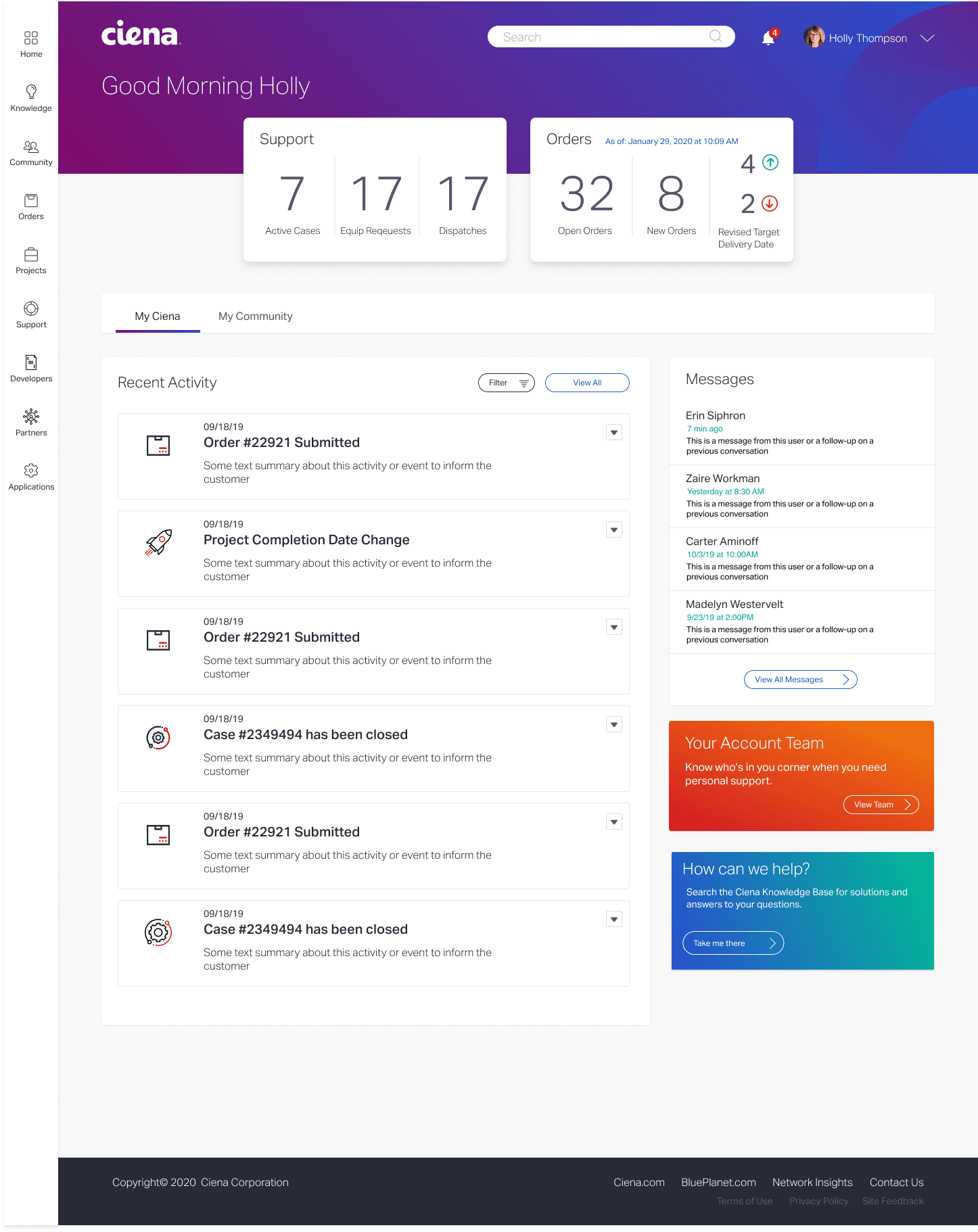Image resolution: width=978 pixels, height=1232 pixels.
Task: Open BluePlanet.com footer link
Action: click(718, 1182)
